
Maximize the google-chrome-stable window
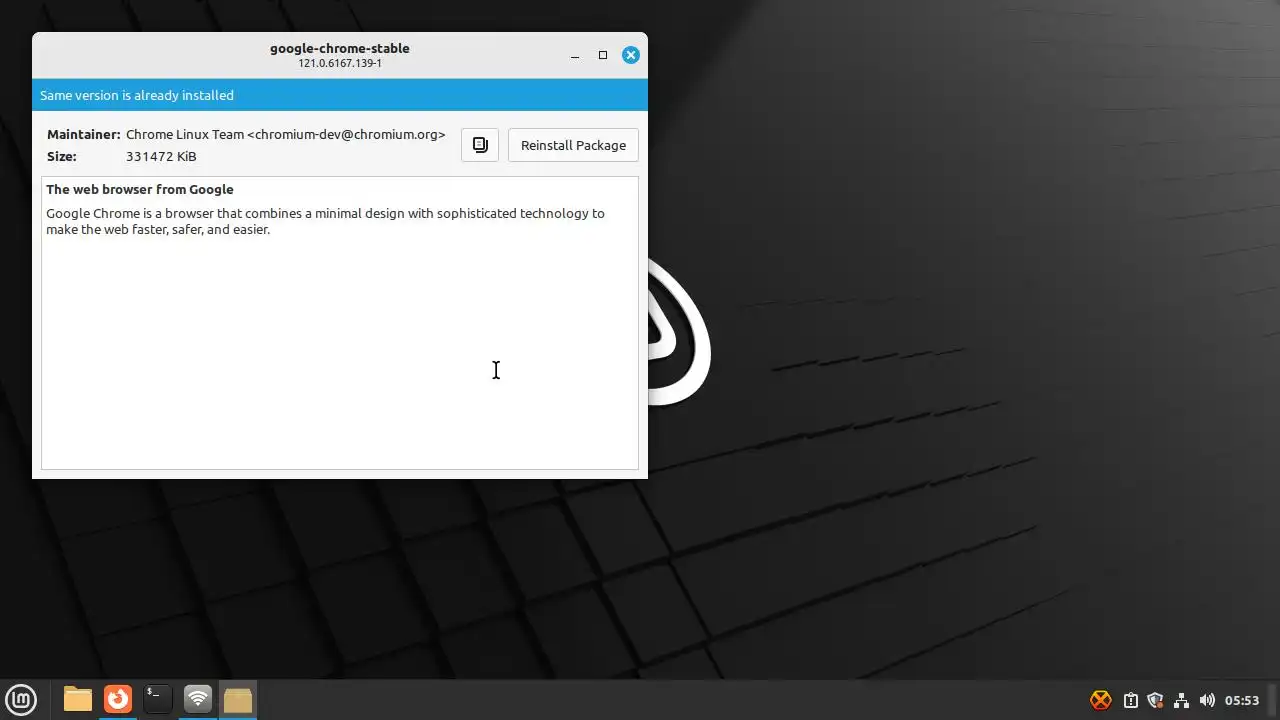coord(603,55)
